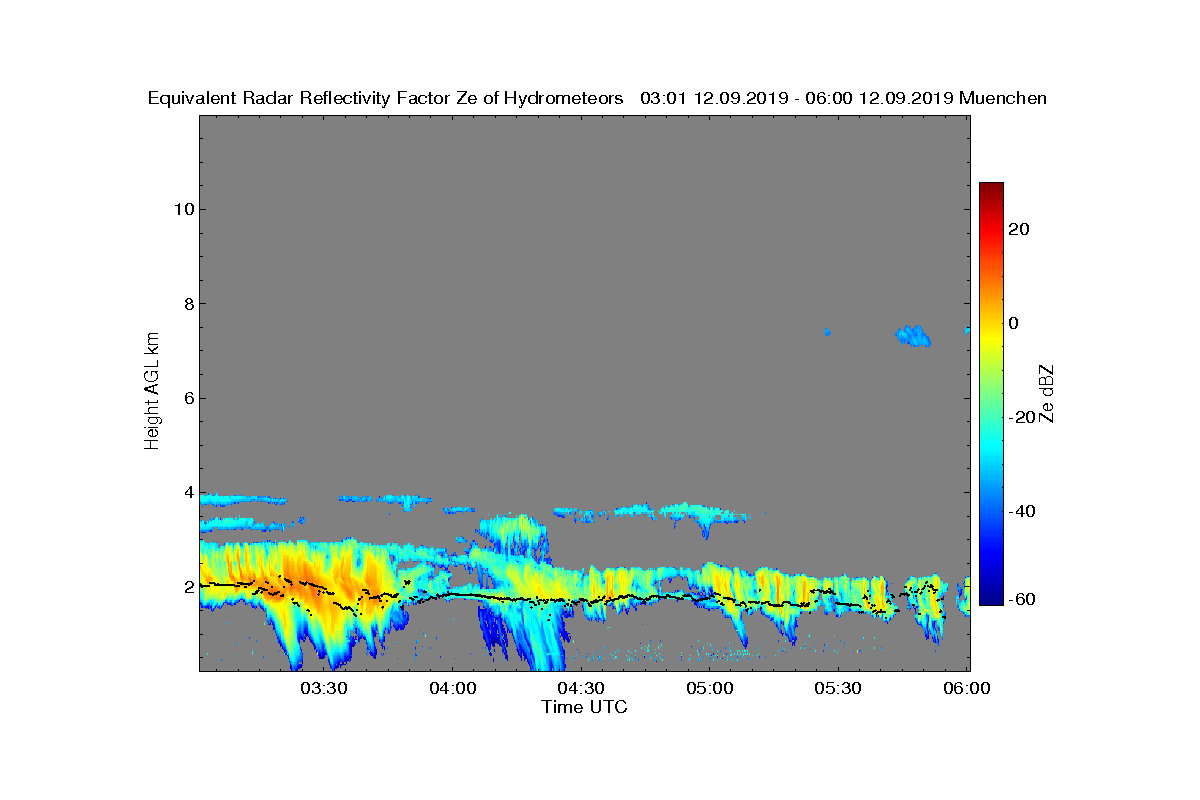Click the 06:00 time tick label

(x=967, y=689)
